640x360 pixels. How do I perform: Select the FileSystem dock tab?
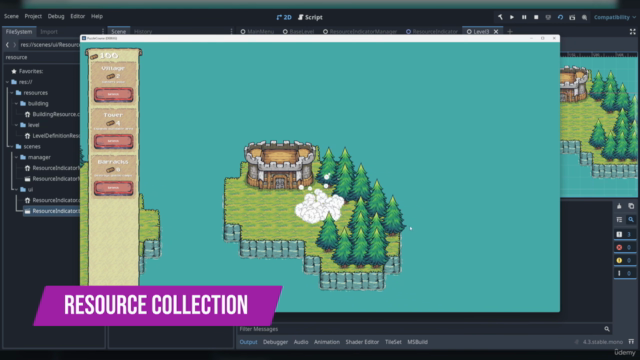coord(19,31)
